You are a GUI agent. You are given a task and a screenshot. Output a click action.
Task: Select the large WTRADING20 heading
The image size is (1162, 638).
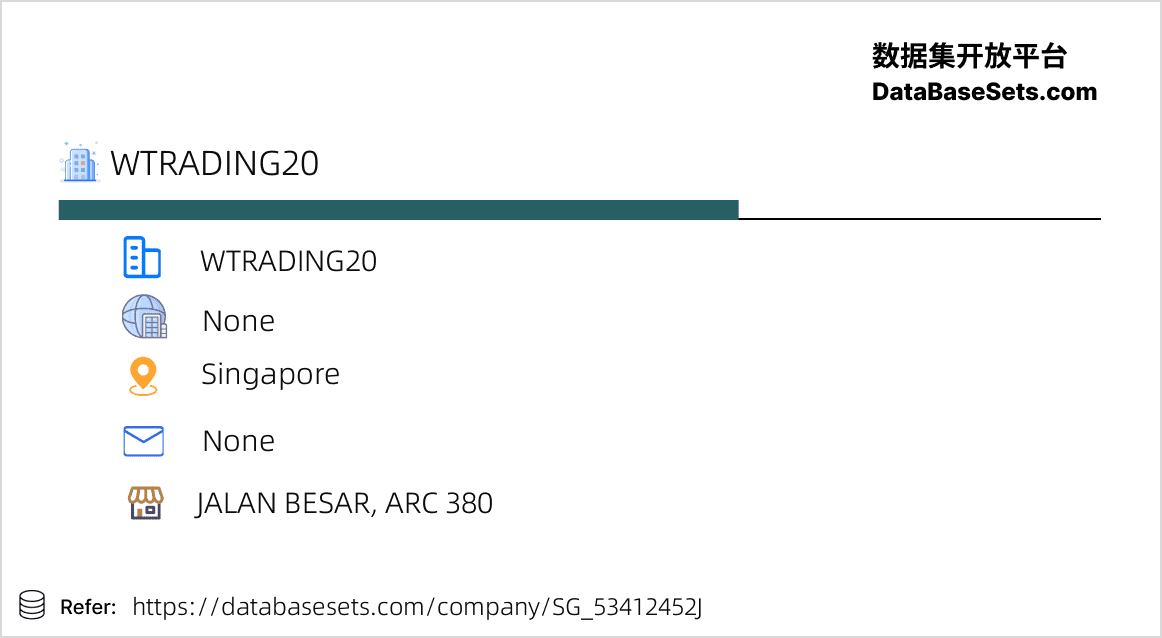[x=215, y=163]
